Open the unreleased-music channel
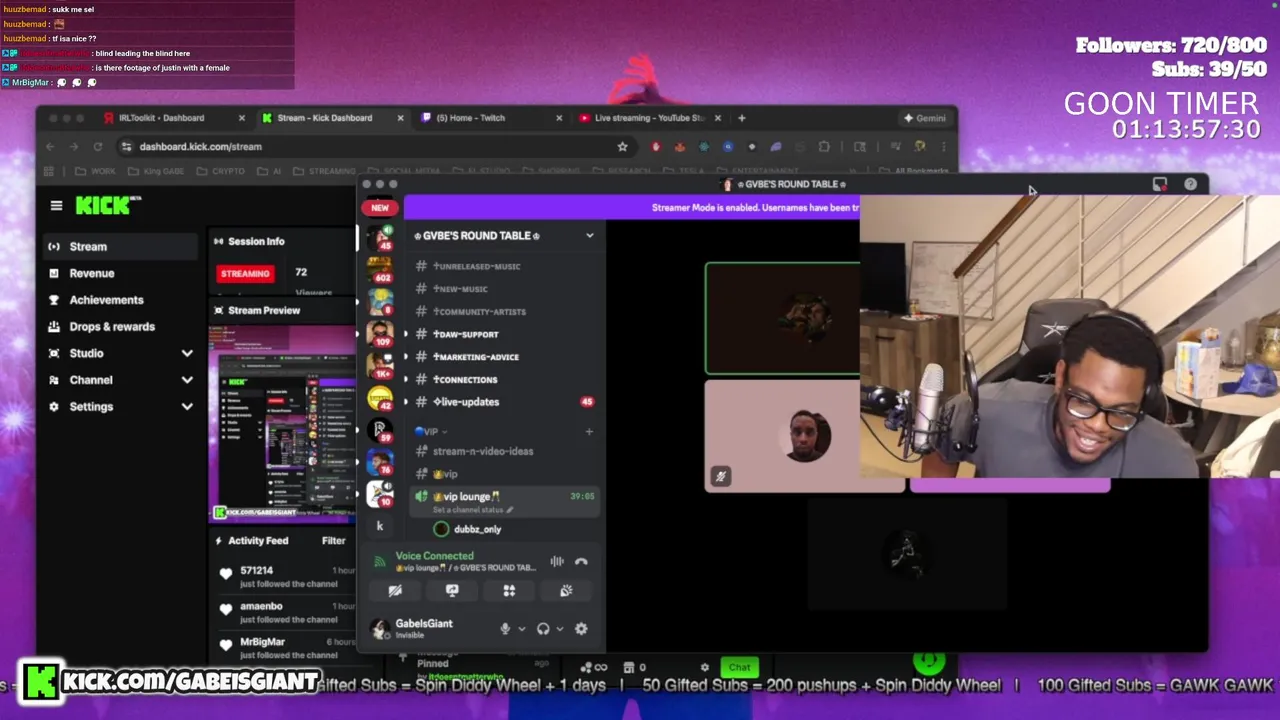The height and width of the screenshot is (720, 1280). click(x=476, y=267)
